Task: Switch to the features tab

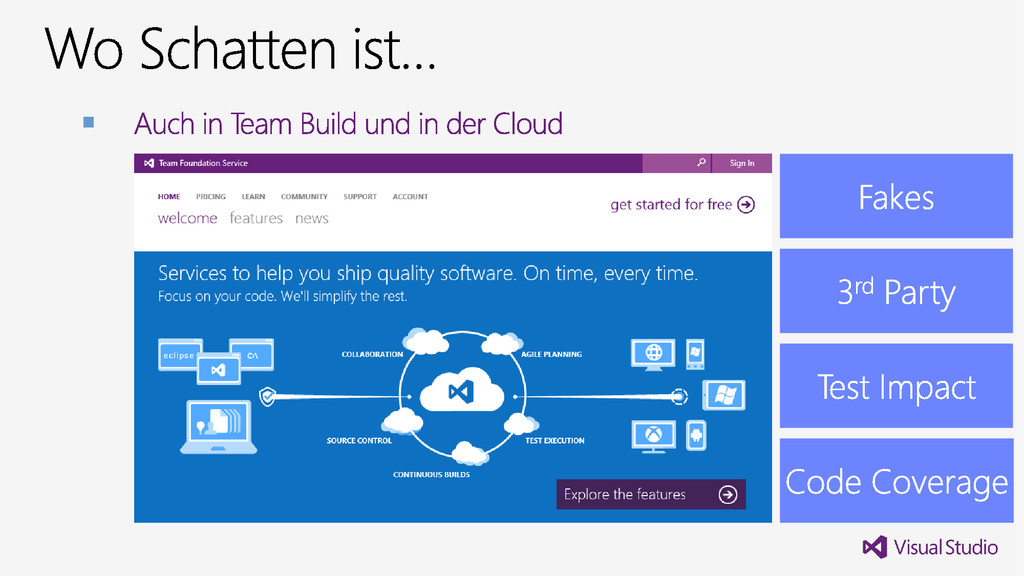Action: coord(256,218)
